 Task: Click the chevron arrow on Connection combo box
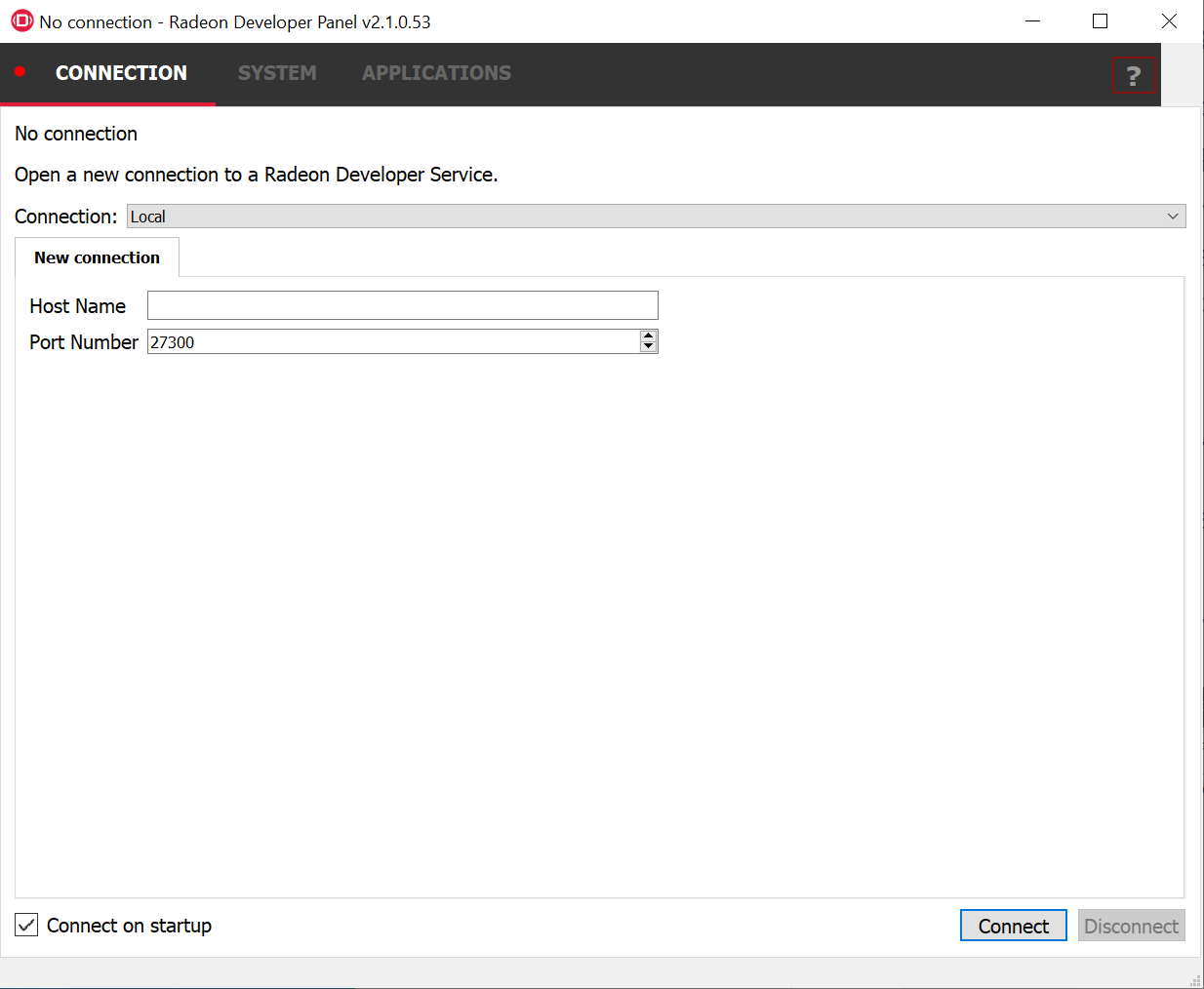coord(1173,217)
